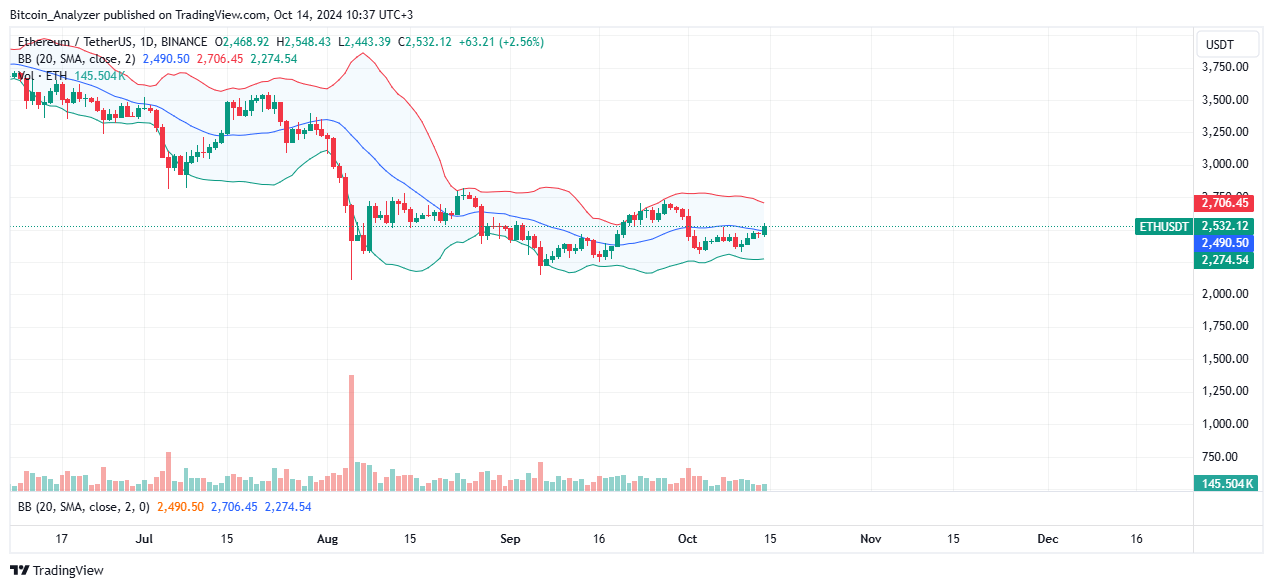The height and width of the screenshot is (588, 1273).
Task: Click the ETHUSDT price line label
Action: pos(1165,227)
